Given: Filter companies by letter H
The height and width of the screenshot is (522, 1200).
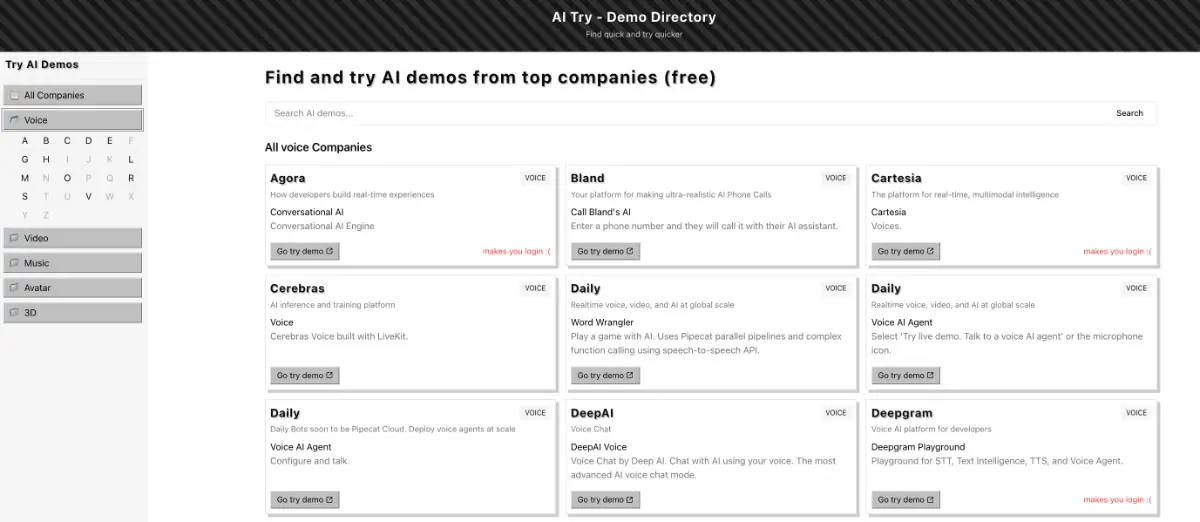Looking at the screenshot, I should point(46,159).
